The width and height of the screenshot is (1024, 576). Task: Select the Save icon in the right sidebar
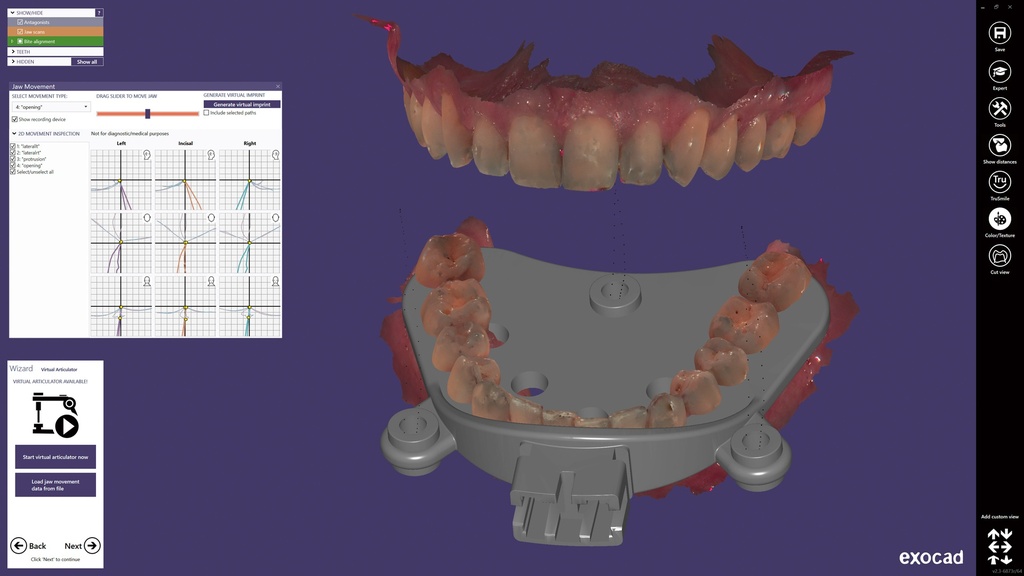coord(999,33)
